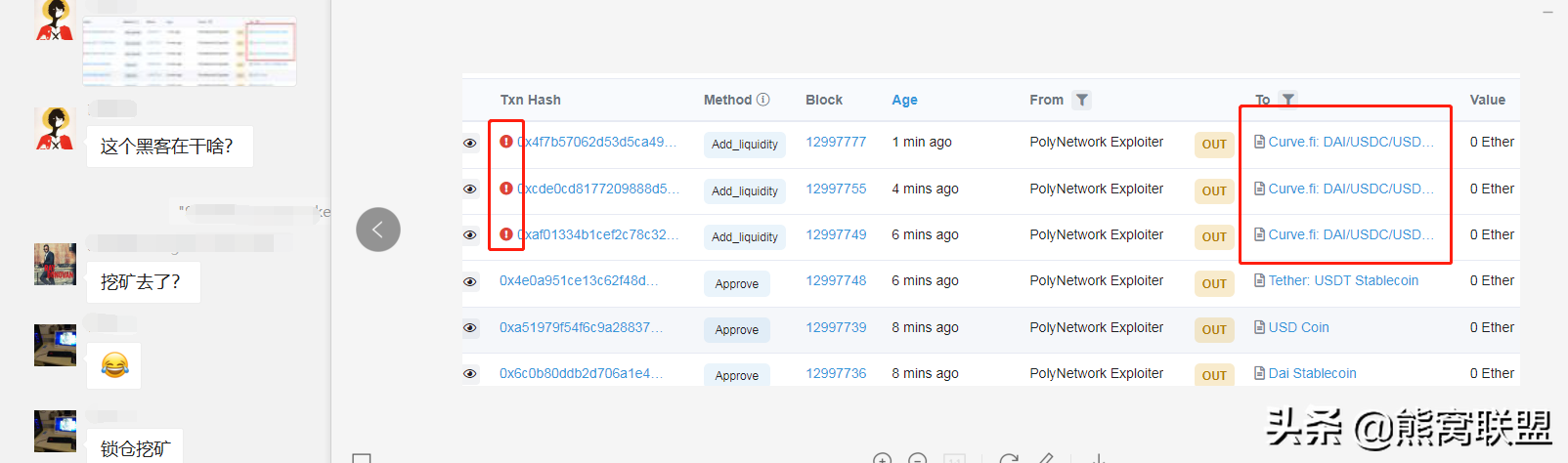Open Curve.fi: DAI/USDC/USD link on the 4 mins ago row
Screen dimensions: 1568x463
(x=1352, y=189)
